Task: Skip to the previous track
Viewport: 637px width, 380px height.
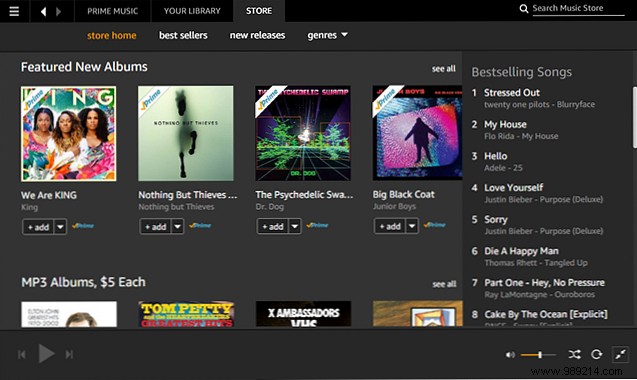Action: 22,354
